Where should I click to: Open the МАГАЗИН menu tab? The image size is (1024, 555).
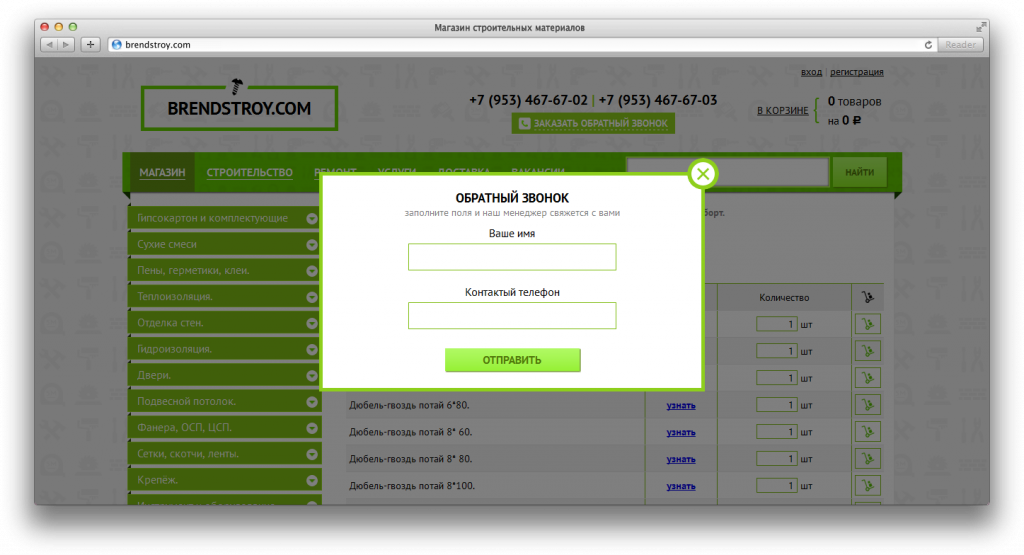pos(162,172)
